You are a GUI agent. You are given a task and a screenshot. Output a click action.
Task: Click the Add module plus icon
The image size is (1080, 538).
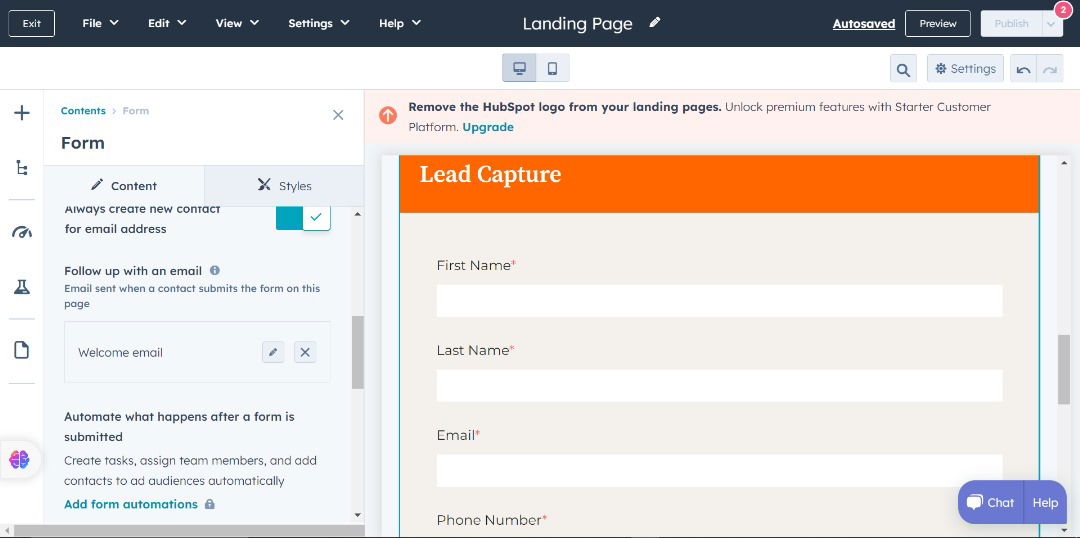[21, 113]
